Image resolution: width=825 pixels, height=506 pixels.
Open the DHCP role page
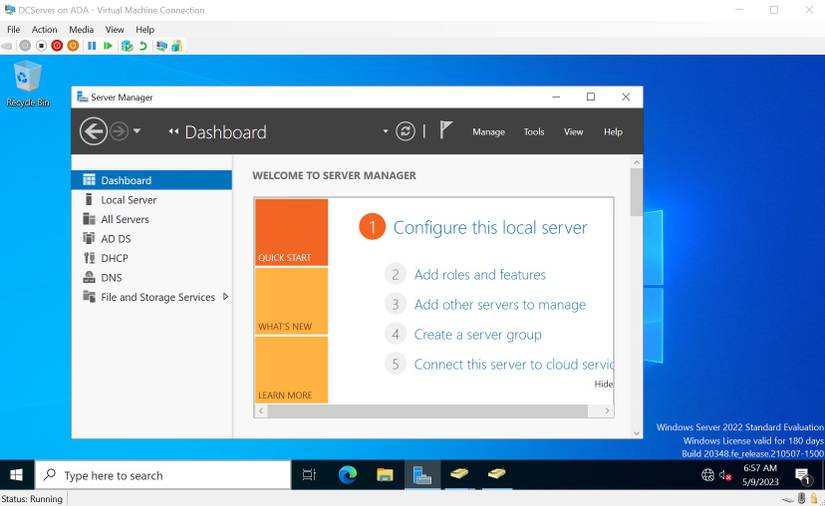pyautogui.click(x=152, y=258)
